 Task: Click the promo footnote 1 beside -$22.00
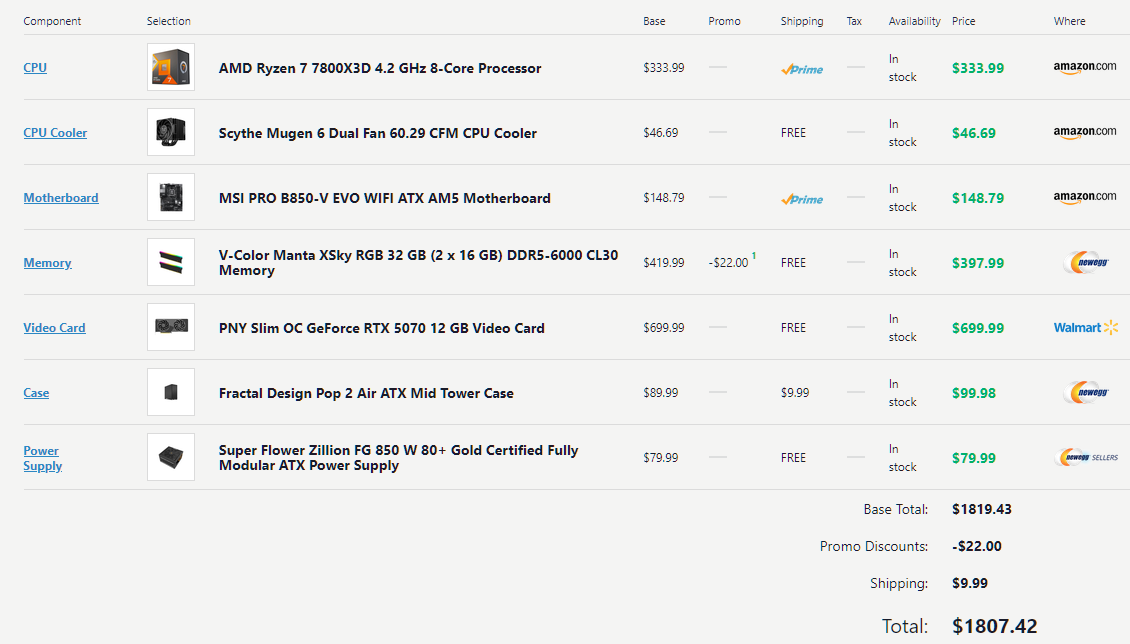[754, 256]
